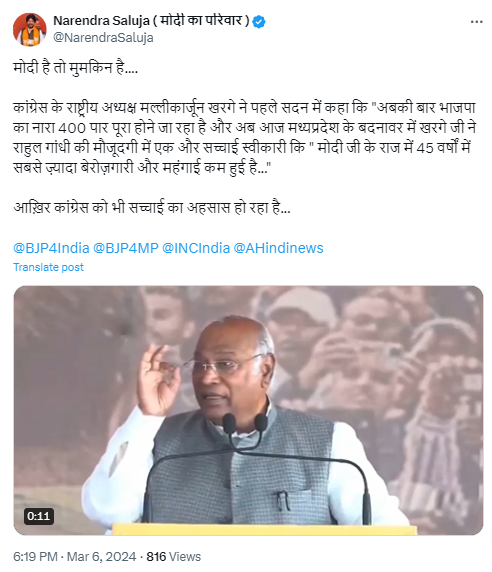Open the @BJP4MP mention
The height and width of the screenshot is (572, 492).
pos(126,248)
